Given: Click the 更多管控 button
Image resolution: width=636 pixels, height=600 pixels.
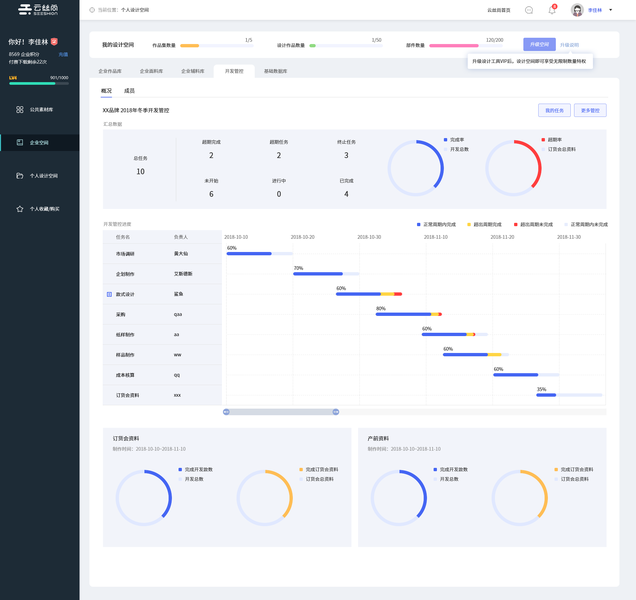Looking at the screenshot, I should 590,110.
